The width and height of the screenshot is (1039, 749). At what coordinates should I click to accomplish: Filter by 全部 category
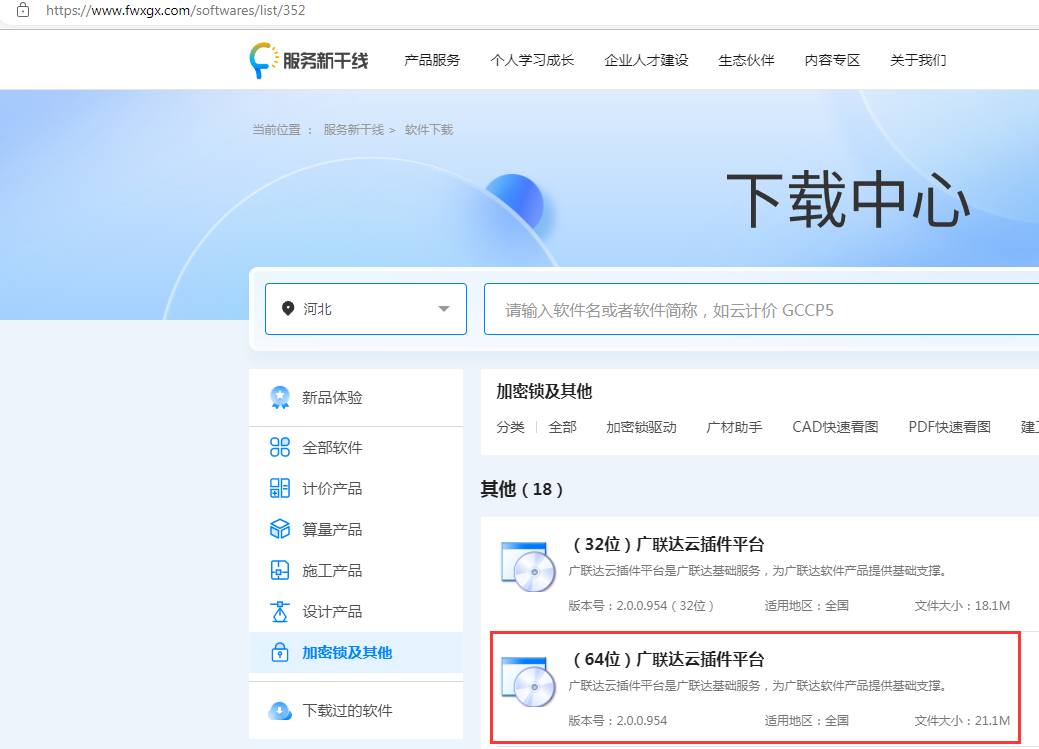[563, 427]
